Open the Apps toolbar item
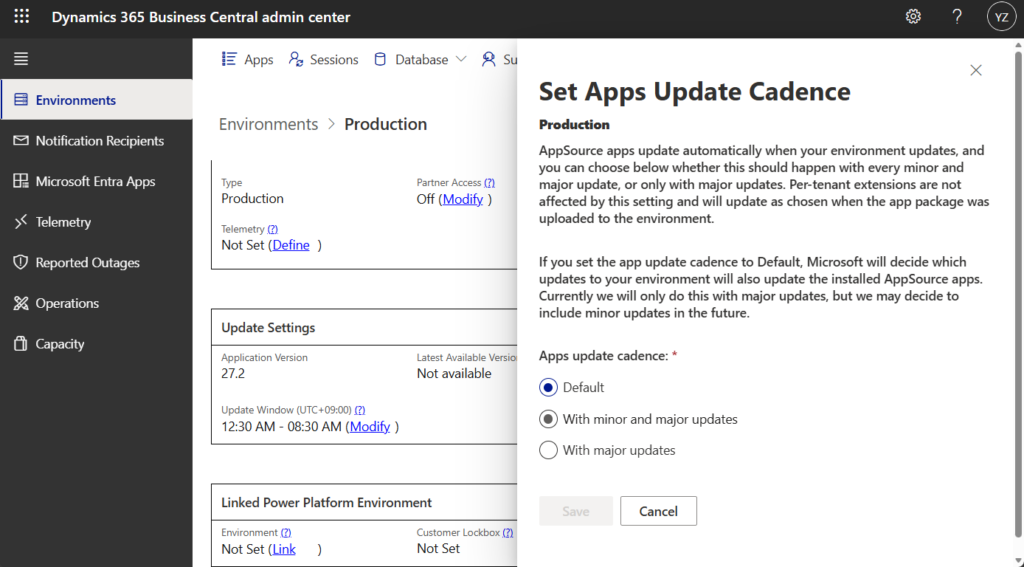This screenshot has height=567, width=1024. click(x=247, y=60)
